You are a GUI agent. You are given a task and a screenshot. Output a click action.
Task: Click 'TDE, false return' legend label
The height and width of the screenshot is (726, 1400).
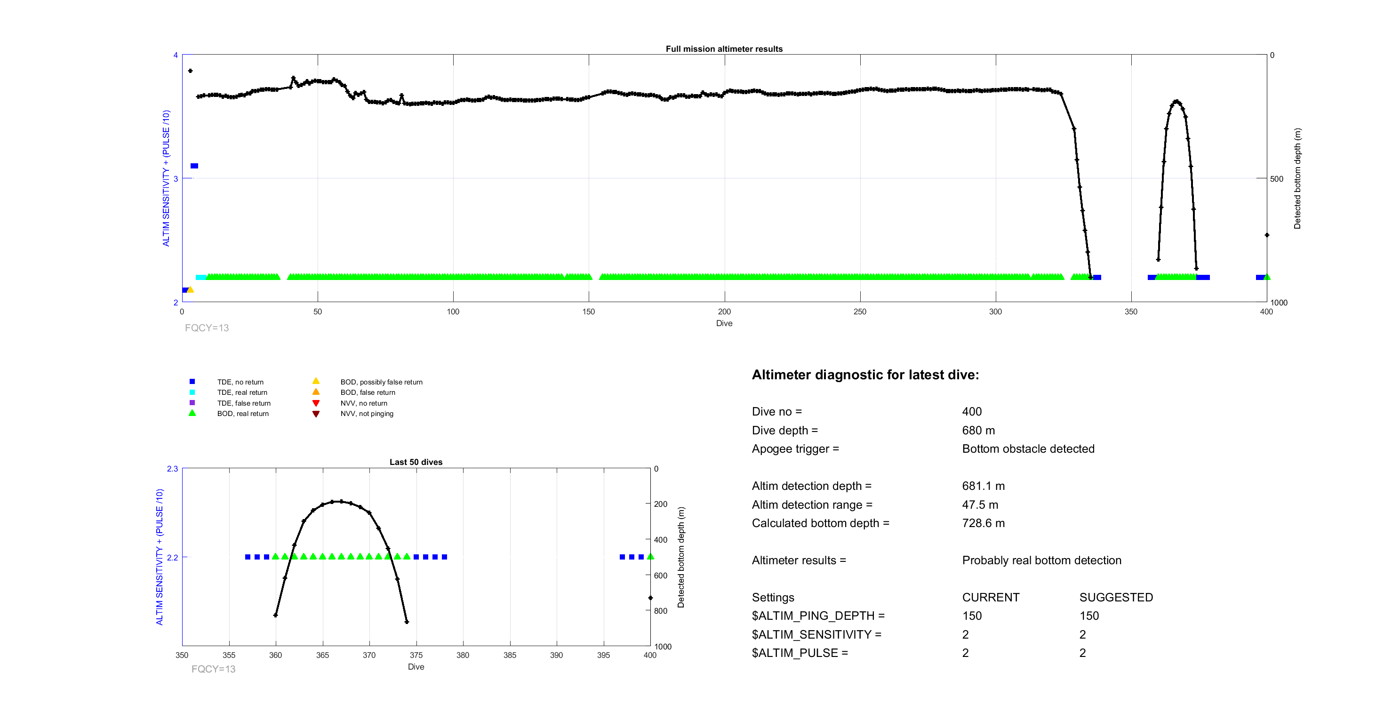[x=244, y=403]
